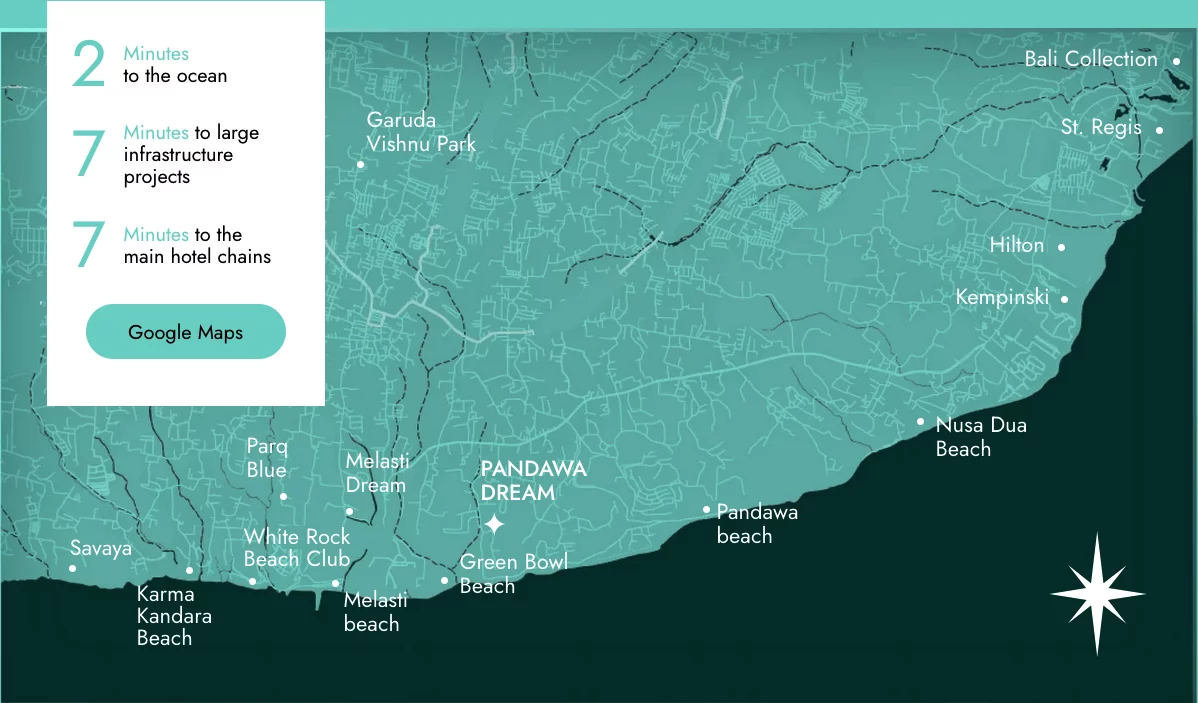Screen dimensions: 1198x703
Task: Click the Green Bowl Beach marker dot
Action: click(x=445, y=580)
